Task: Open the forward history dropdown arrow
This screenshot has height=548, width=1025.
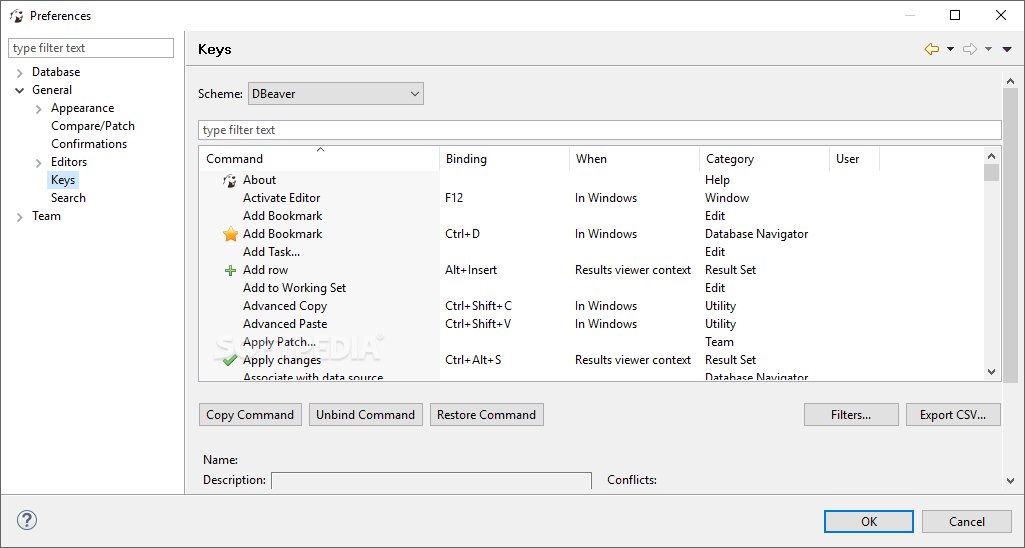Action: click(x=988, y=49)
